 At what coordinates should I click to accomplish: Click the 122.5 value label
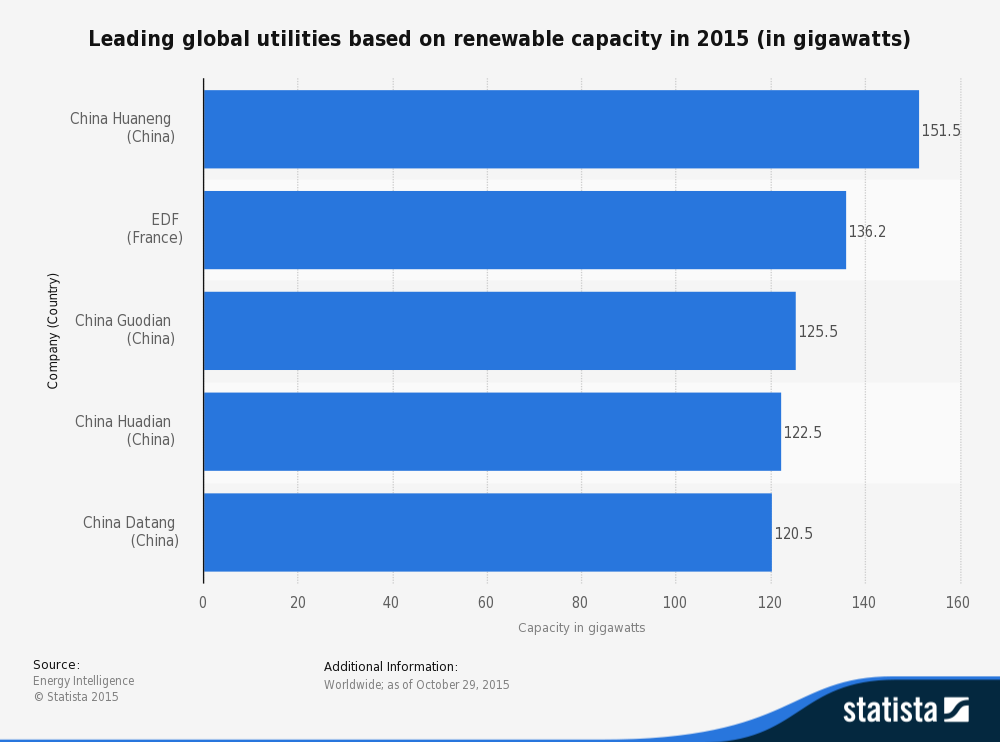(802, 433)
